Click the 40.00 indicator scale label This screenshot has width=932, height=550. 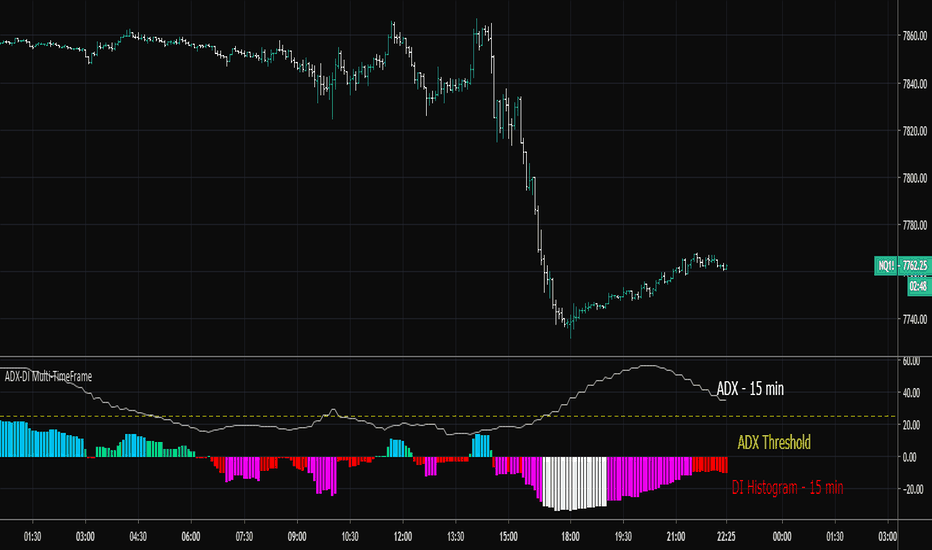tap(911, 393)
